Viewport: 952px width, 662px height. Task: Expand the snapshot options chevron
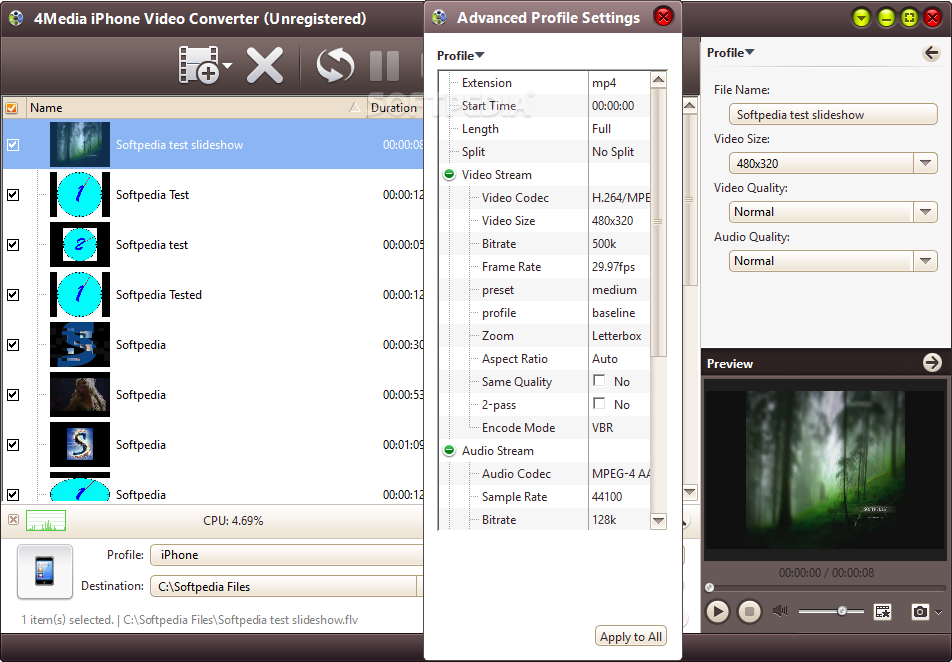click(936, 611)
